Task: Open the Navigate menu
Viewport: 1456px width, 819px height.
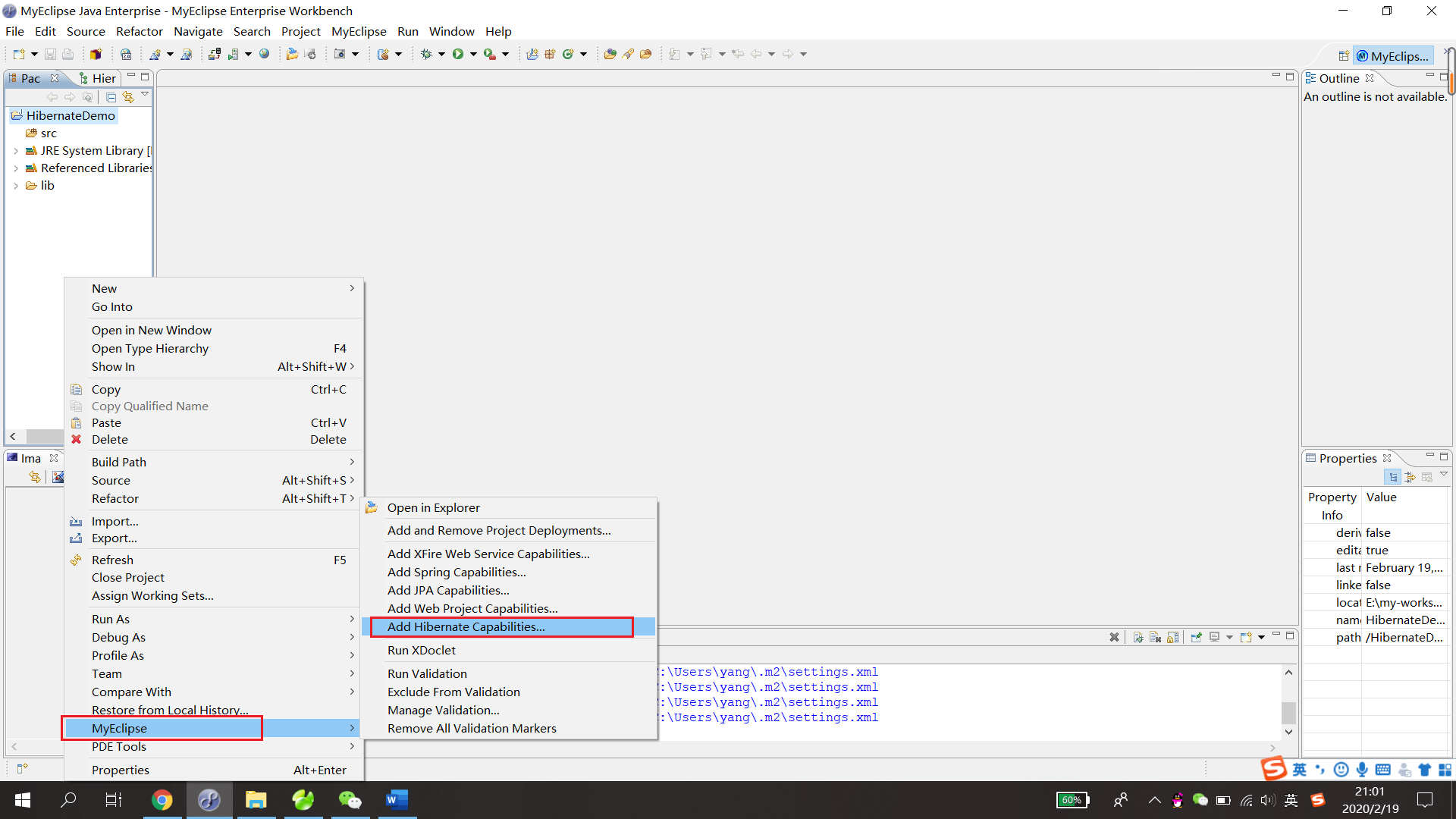Action: pos(198,31)
